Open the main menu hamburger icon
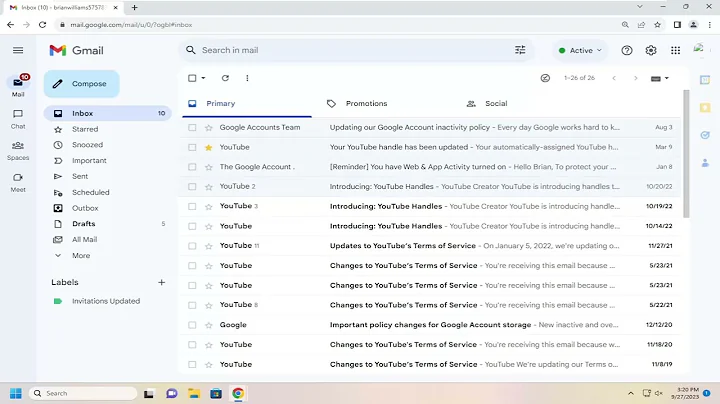 18,50
